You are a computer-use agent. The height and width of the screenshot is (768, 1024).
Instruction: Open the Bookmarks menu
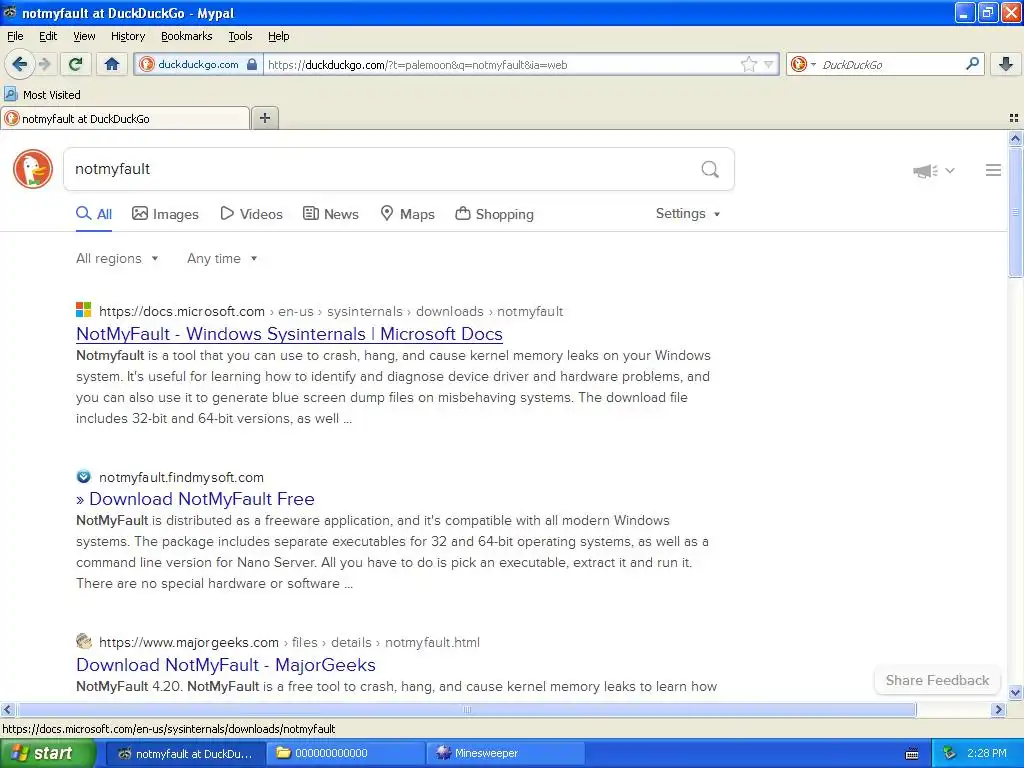[187, 36]
